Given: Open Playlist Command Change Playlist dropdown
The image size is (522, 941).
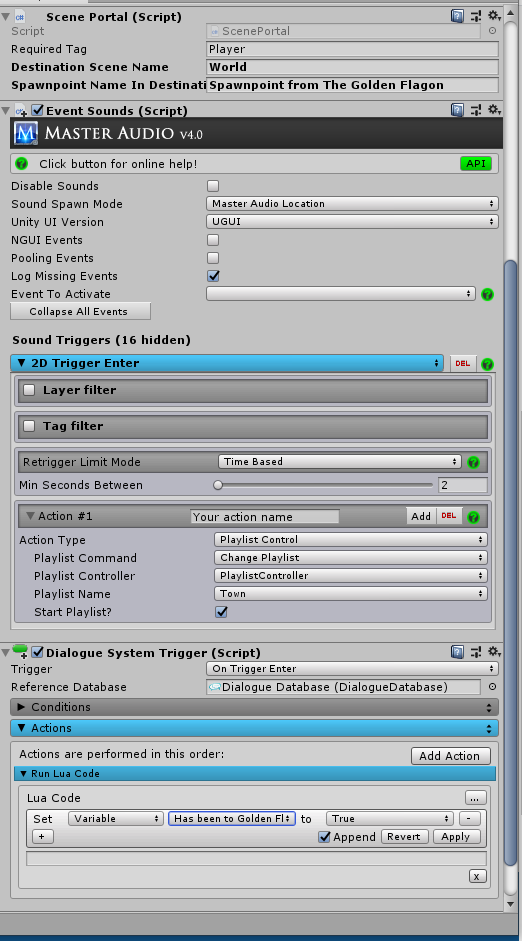Looking at the screenshot, I should 350,558.
